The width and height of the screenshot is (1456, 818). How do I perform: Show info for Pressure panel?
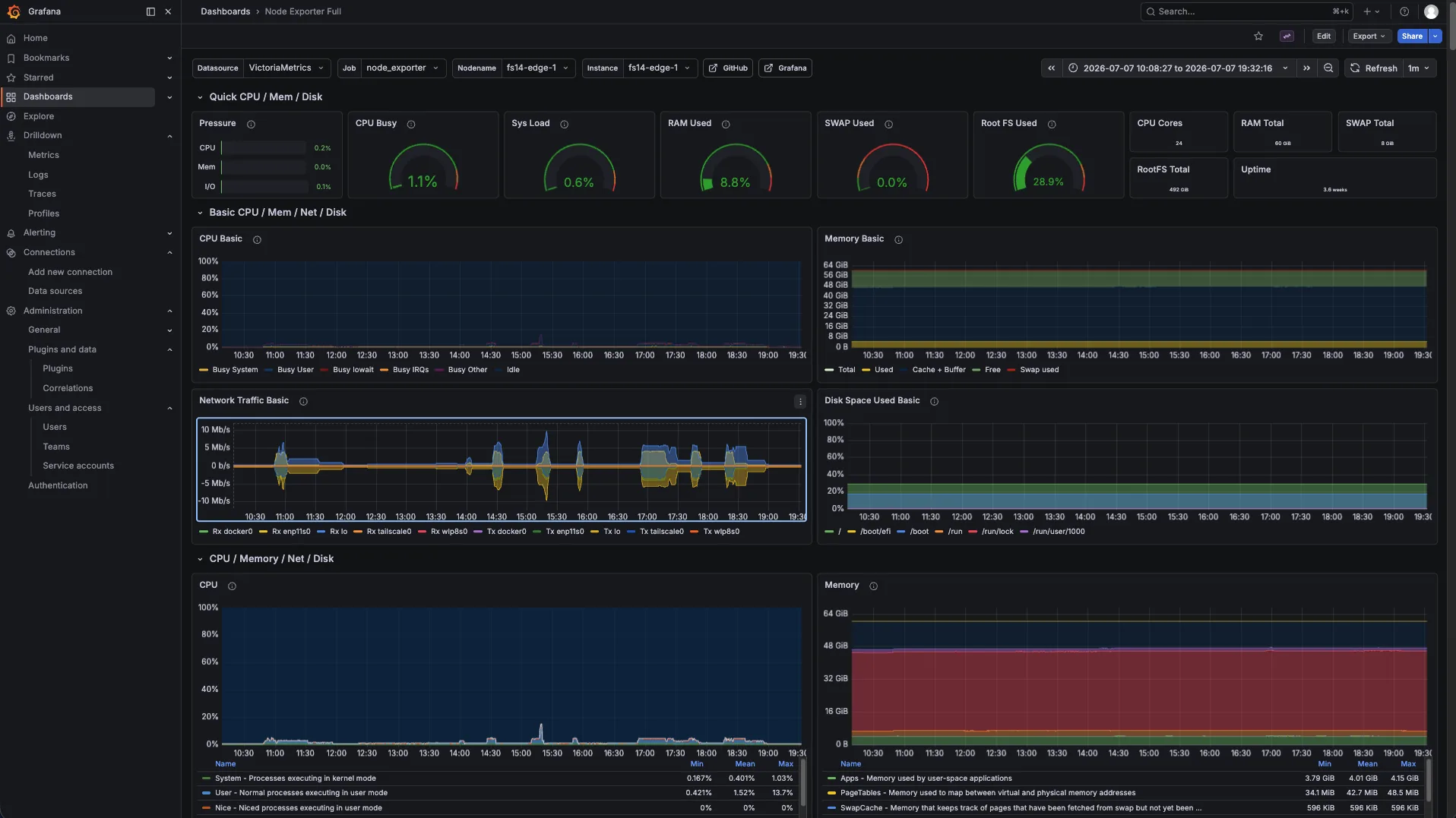[x=251, y=125]
